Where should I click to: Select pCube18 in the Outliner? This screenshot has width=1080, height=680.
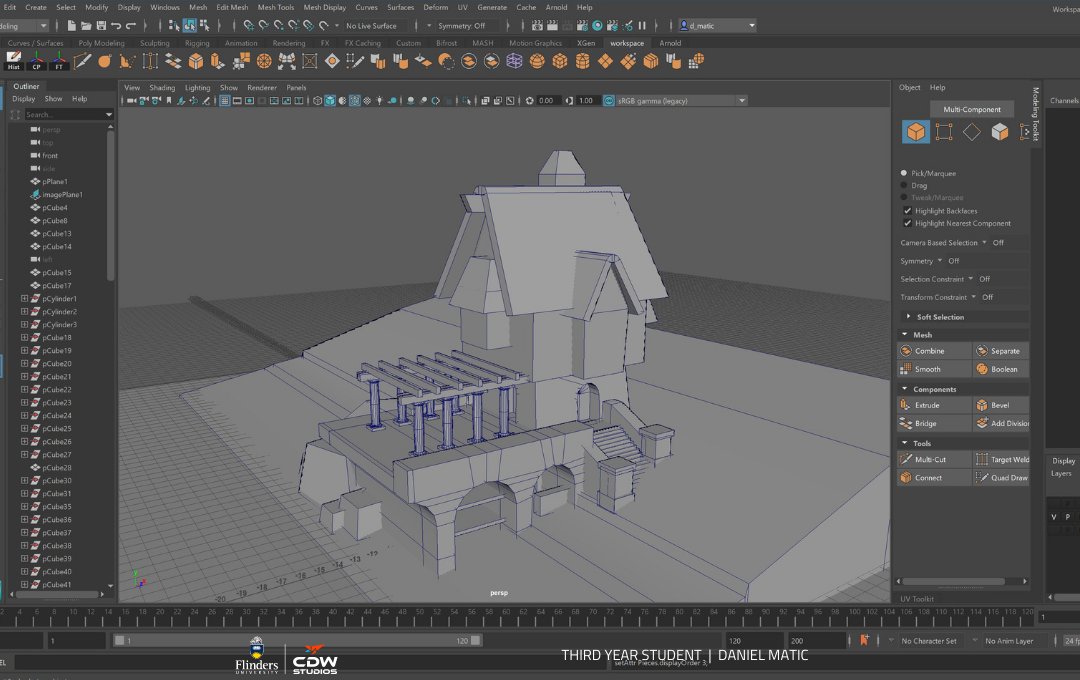point(56,338)
